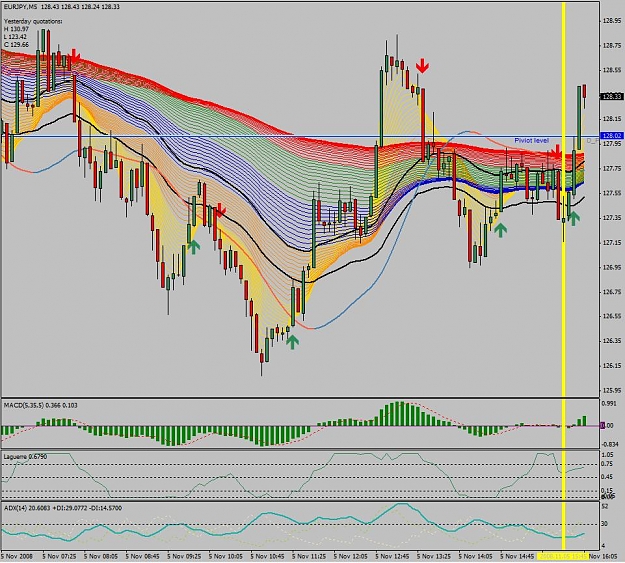Click the black current price tag 128.33

pos(612,96)
